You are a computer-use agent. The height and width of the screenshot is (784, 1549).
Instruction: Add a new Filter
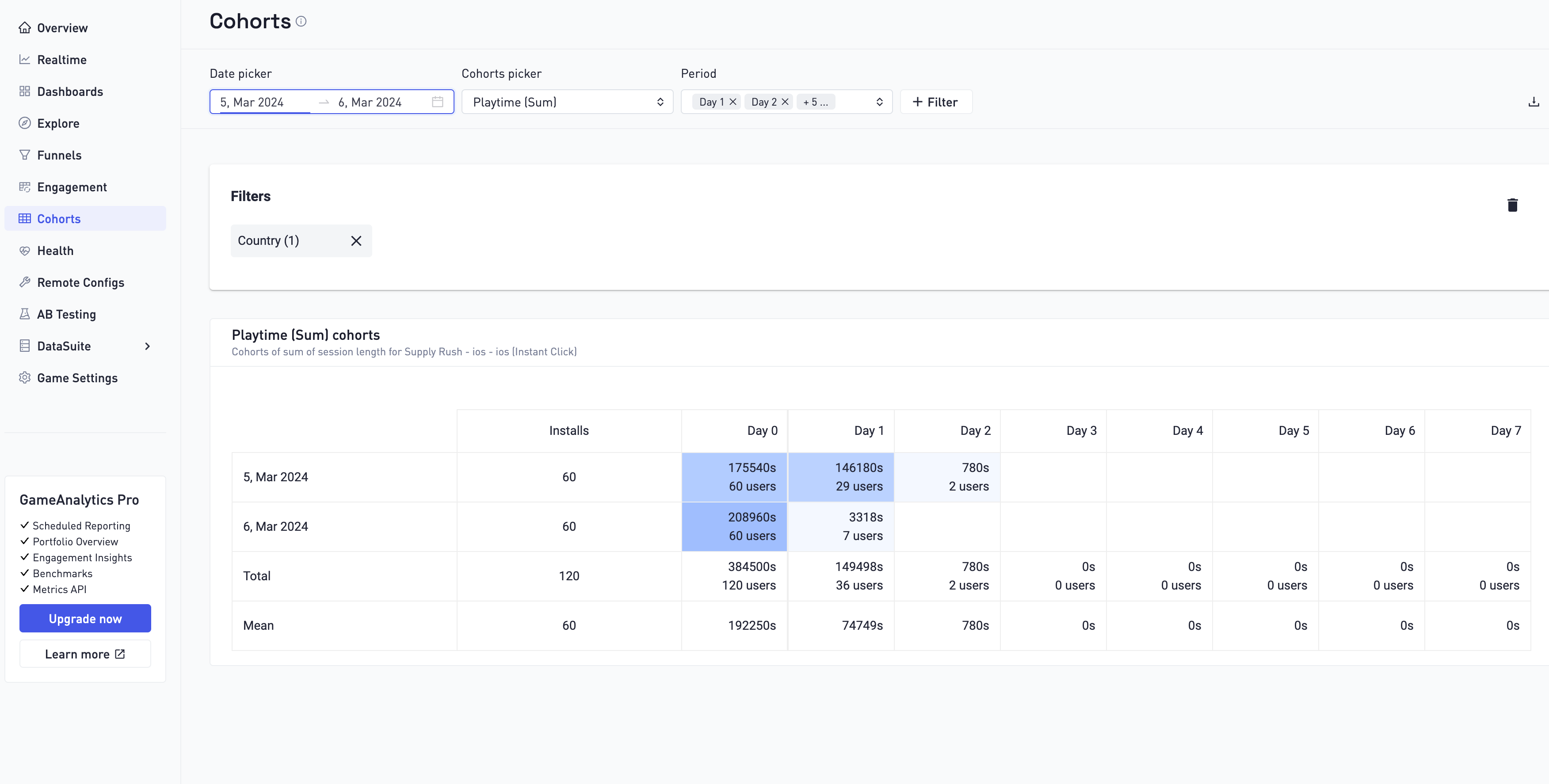tap(936, 102)
